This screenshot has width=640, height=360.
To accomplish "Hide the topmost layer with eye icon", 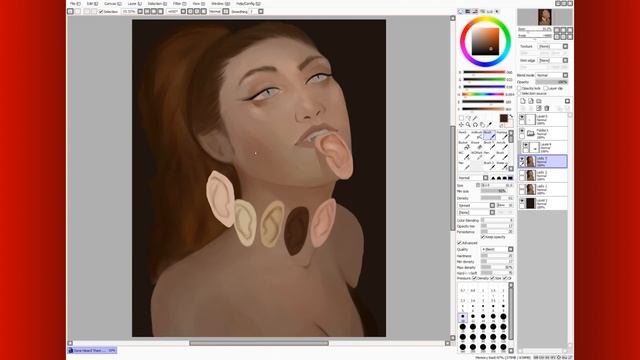I will [522, 117].
